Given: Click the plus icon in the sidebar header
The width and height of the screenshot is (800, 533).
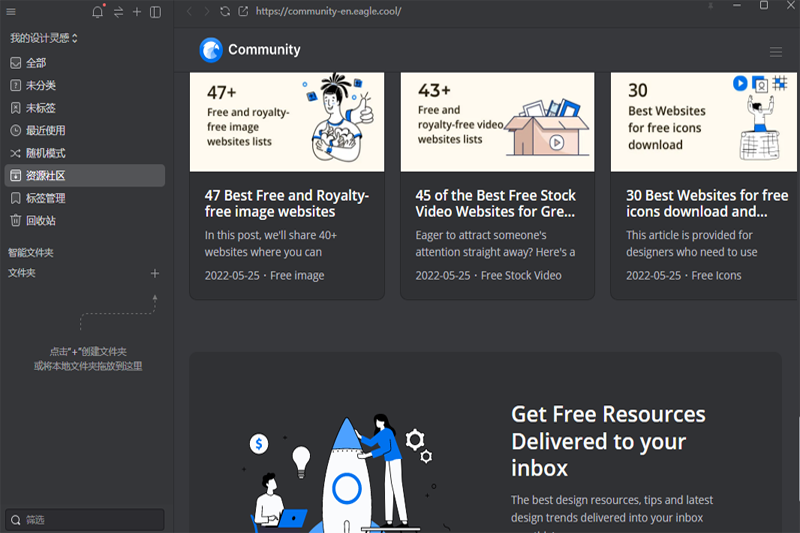Looking at the screenshot, I should point(137,12).
